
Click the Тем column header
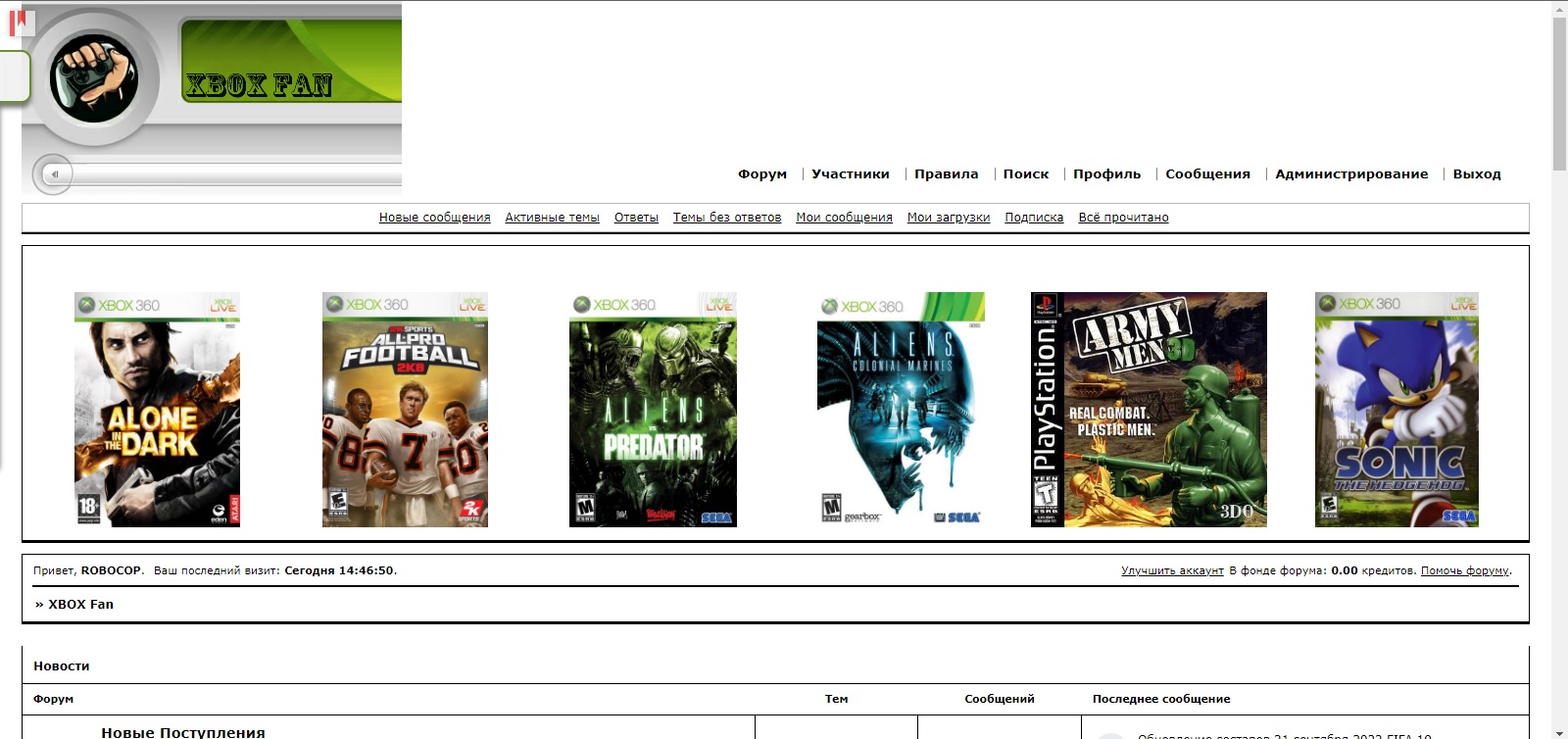click(x=836, y=699)
